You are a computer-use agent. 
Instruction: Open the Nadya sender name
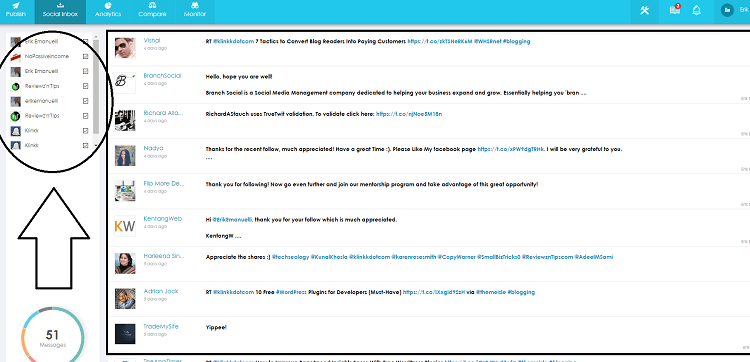[153, 148]
